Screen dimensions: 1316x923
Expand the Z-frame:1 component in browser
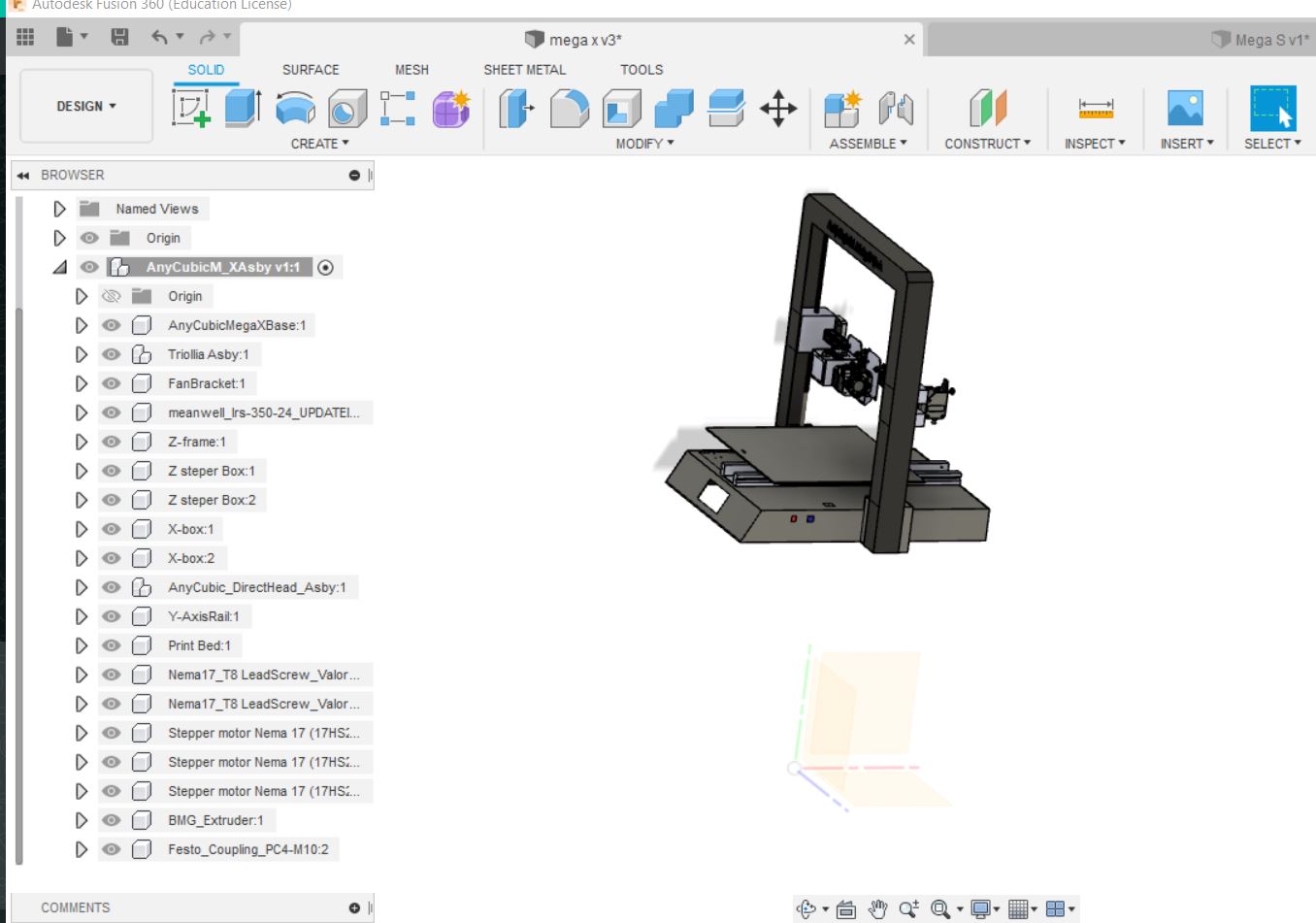(82, 442)
